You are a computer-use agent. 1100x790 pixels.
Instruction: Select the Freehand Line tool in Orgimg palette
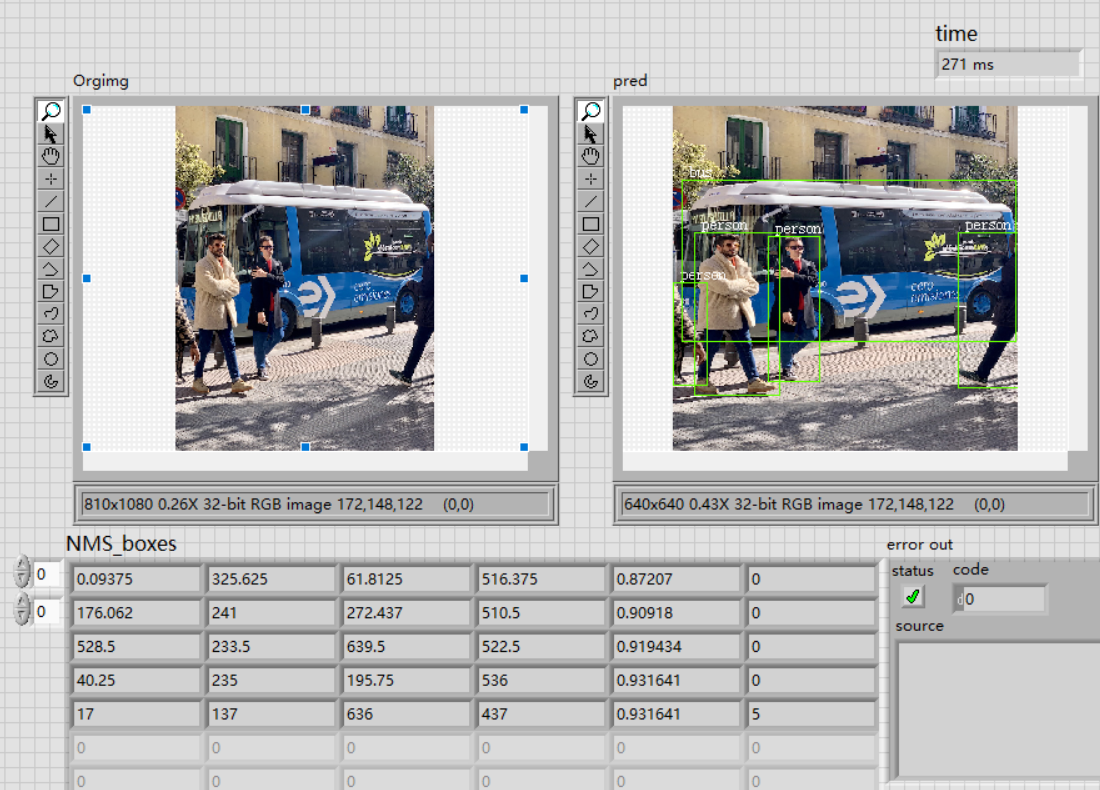point(51,314)
